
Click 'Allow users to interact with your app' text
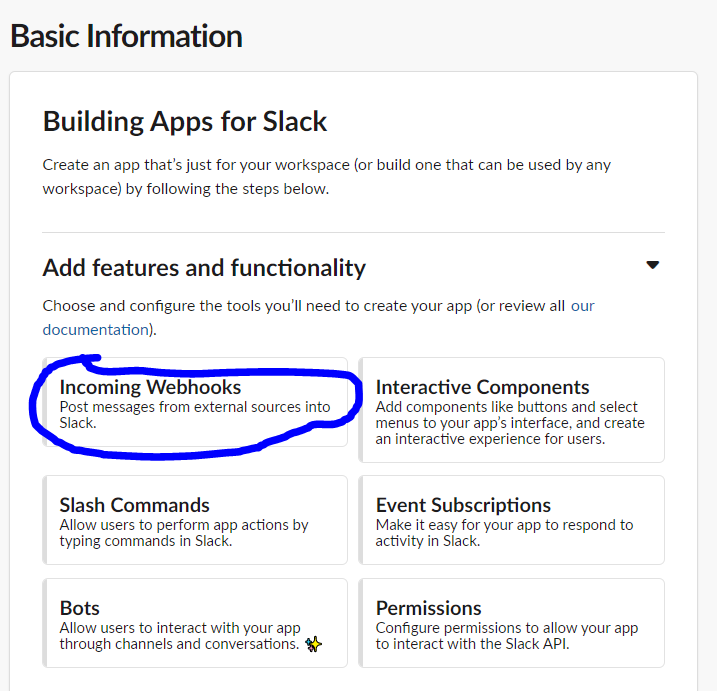(180, 636)
